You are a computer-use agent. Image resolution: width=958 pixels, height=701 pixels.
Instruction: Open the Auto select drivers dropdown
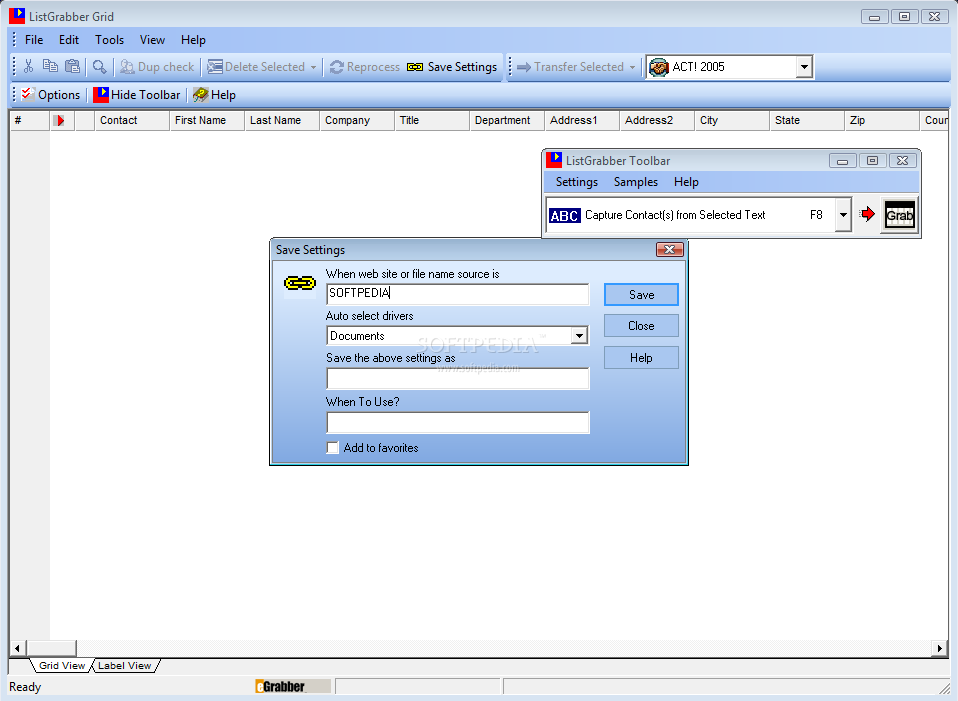pos(579,336)
